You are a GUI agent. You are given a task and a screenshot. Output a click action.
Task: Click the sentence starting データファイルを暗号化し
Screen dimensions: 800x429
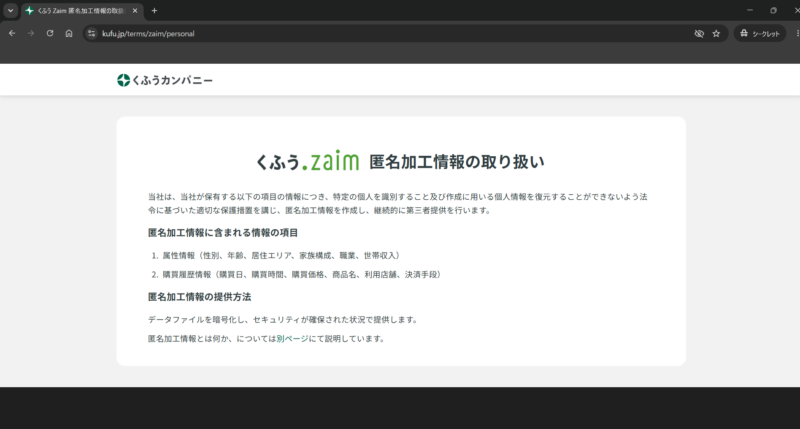(x=284, y=320)
